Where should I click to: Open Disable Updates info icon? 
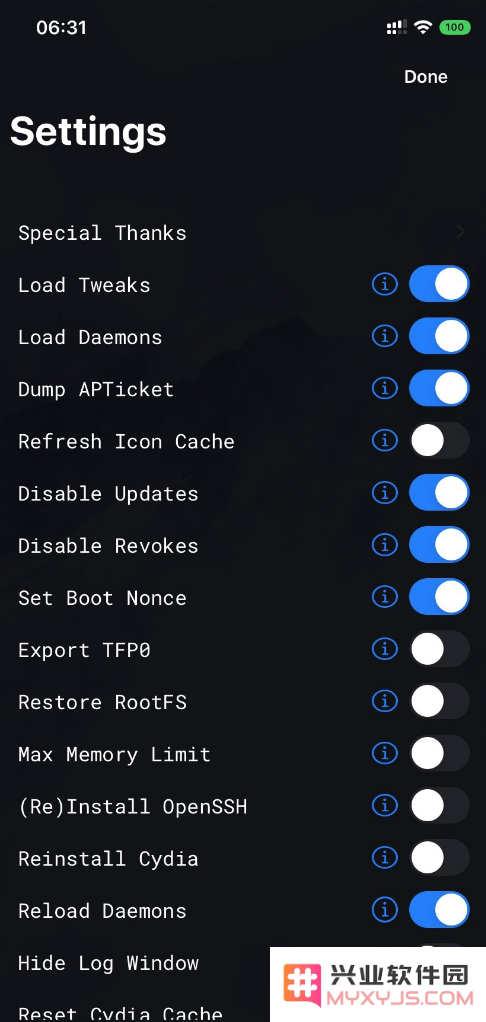point(384,493)
